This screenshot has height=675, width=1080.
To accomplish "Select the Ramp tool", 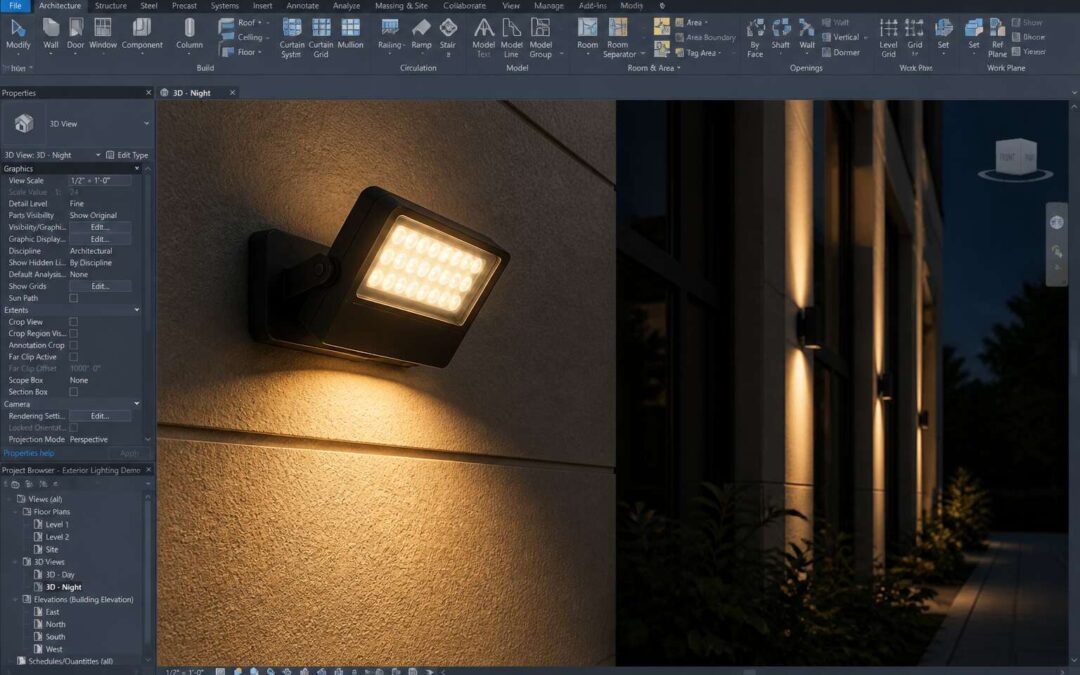I will 422,34.
